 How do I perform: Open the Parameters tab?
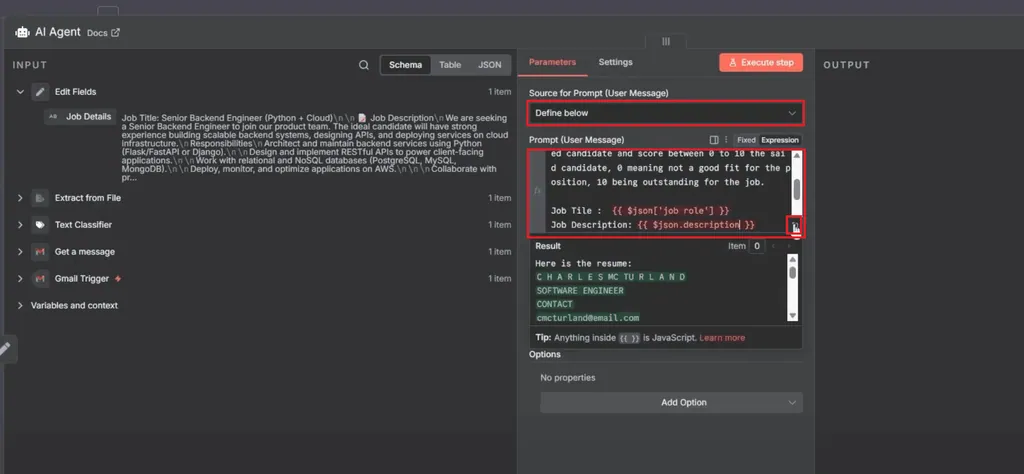[552, 62]
